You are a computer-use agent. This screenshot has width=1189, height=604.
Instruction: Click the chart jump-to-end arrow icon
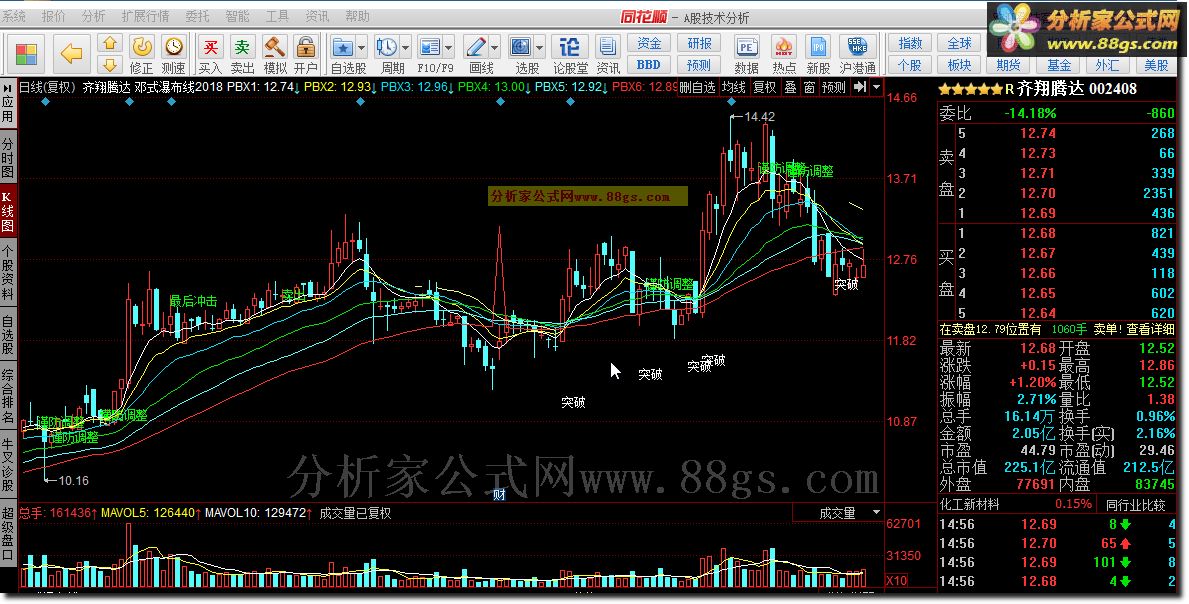click(860, 87)
